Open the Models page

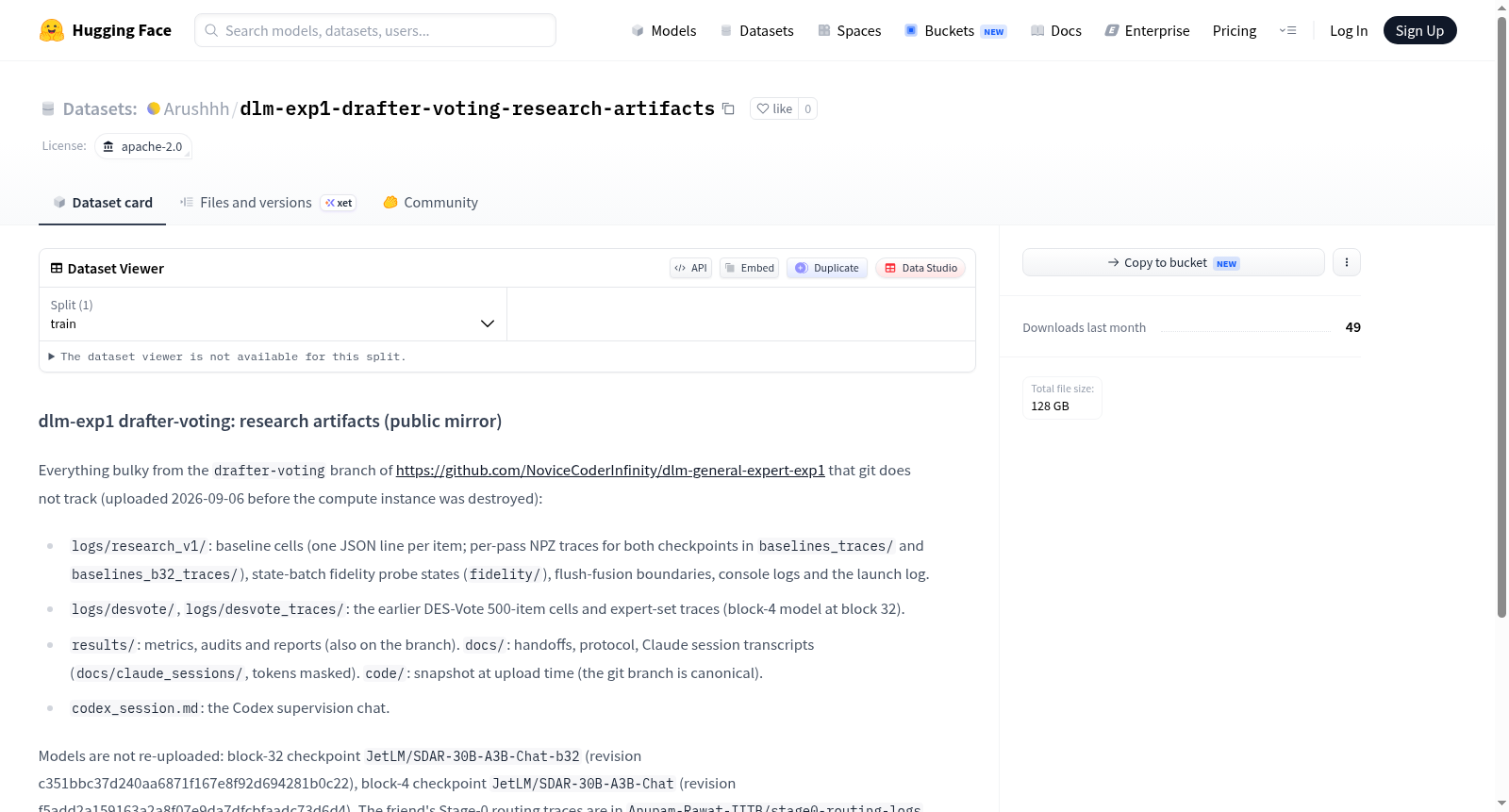click(664, 30)
